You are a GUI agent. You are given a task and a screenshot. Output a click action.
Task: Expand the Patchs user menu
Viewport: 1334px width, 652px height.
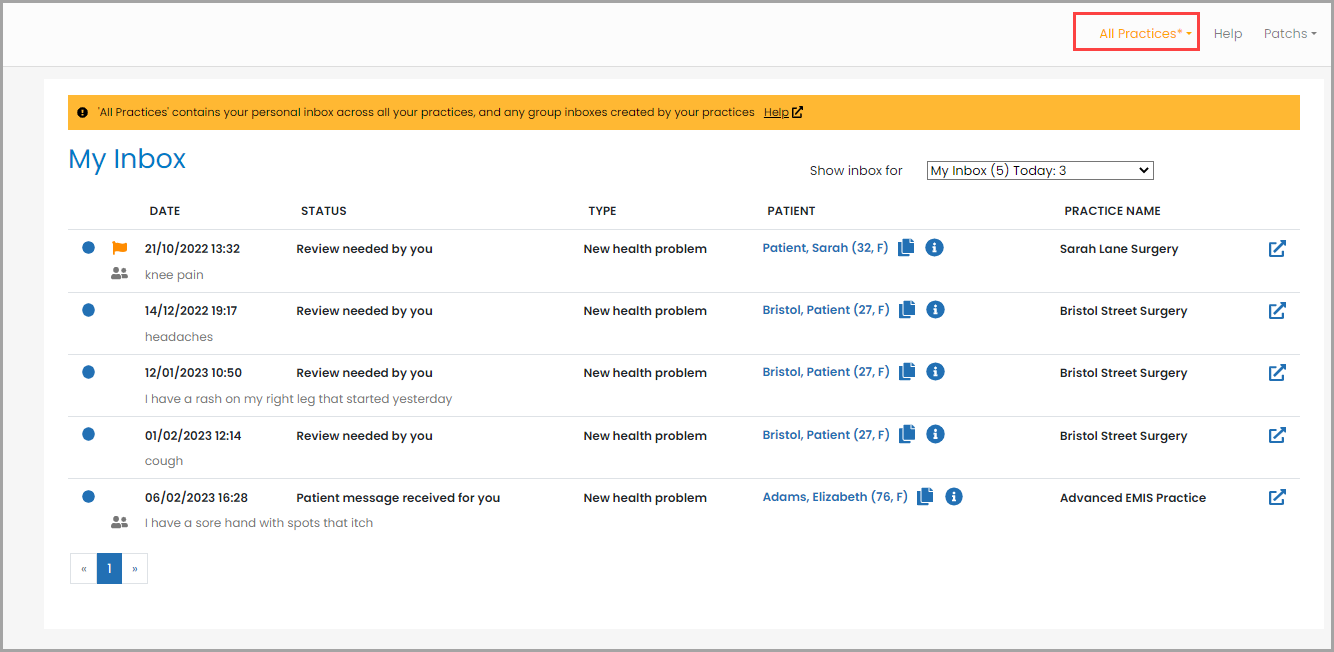(1289, 33)
